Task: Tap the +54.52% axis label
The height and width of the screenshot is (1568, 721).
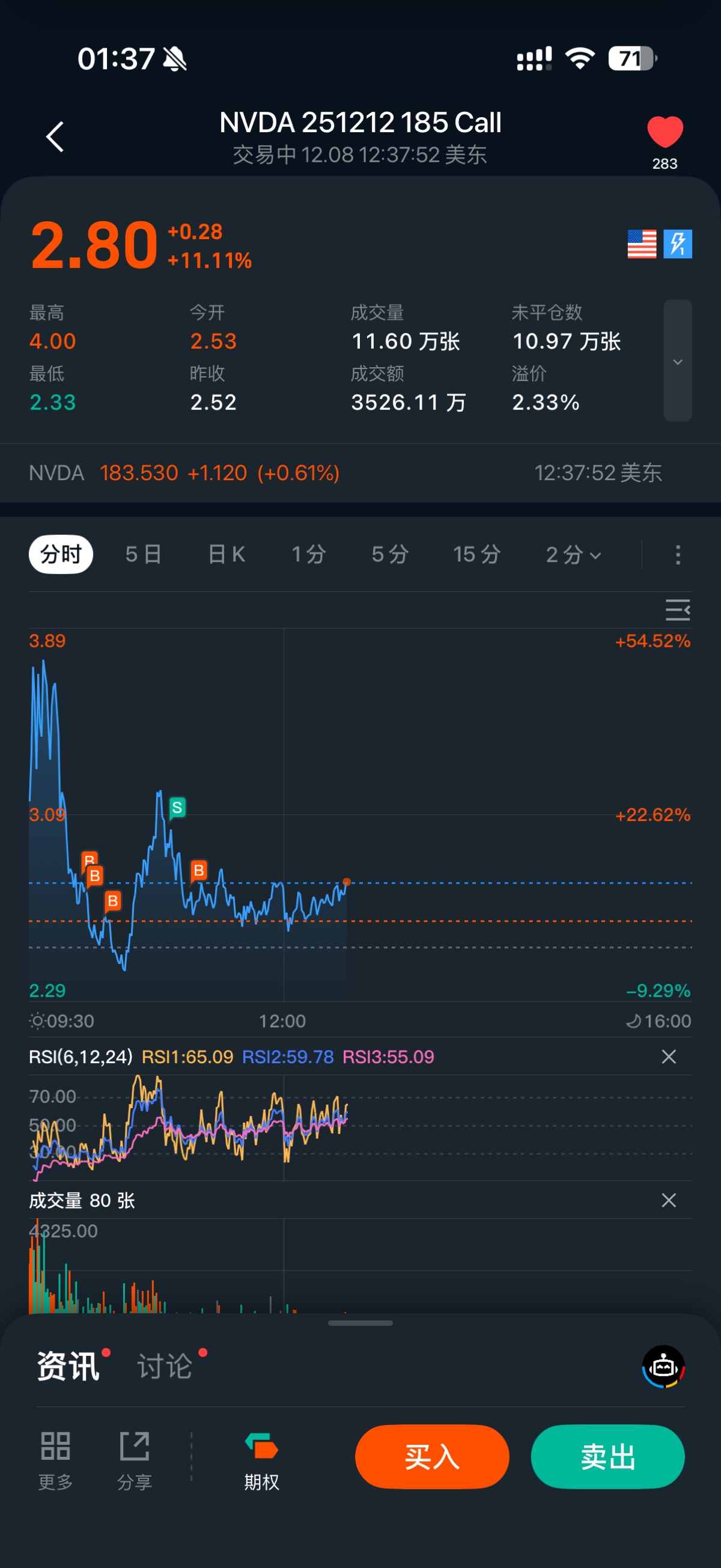Action: tap(653, 641)
